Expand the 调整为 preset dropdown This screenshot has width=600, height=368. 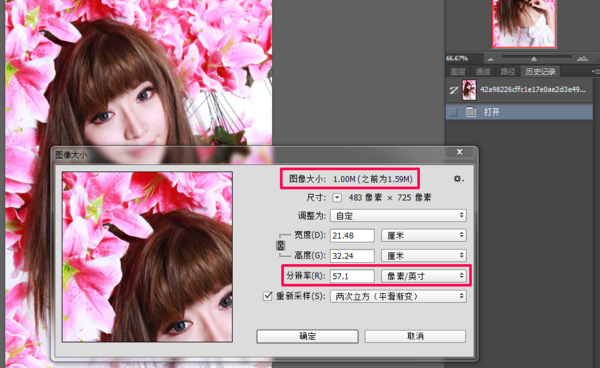pyautogui.click(x=398, y=216)
